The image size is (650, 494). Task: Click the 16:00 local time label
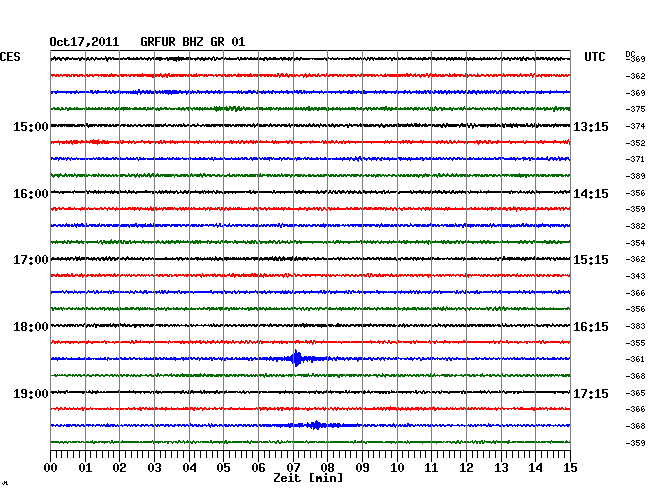click(31, 194)
